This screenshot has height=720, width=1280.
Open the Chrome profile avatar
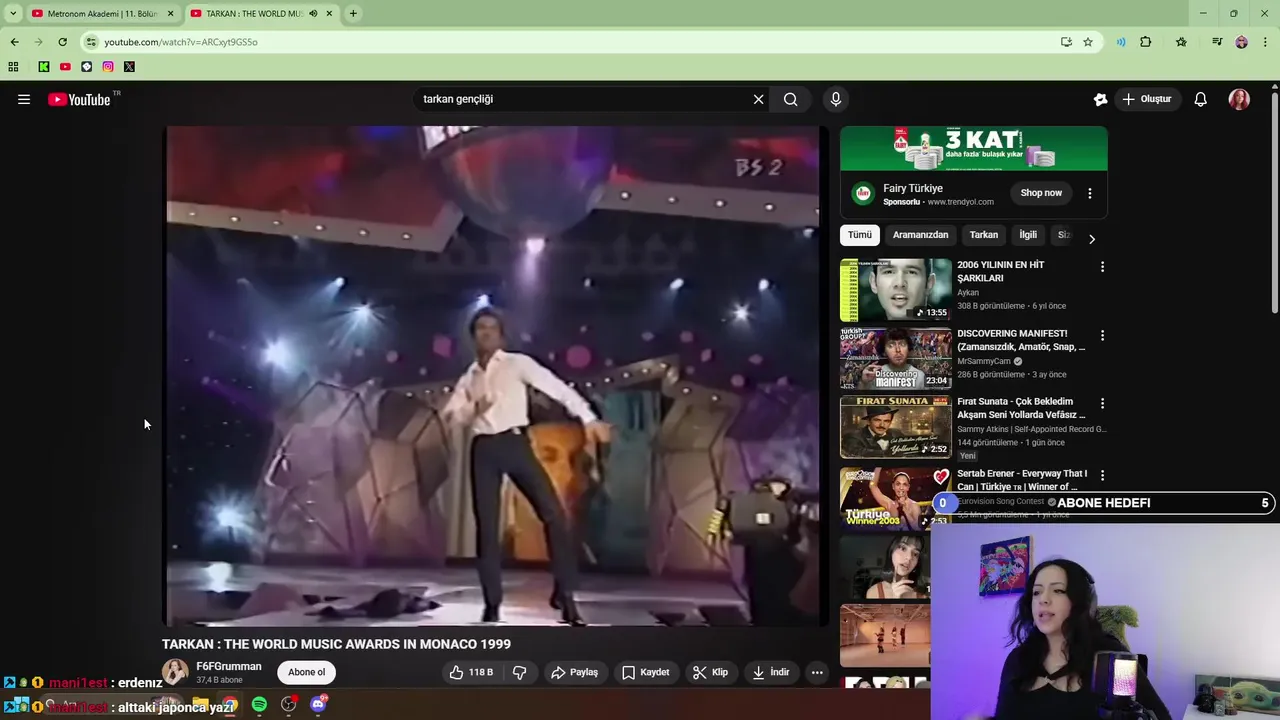tap(1241, 42)
